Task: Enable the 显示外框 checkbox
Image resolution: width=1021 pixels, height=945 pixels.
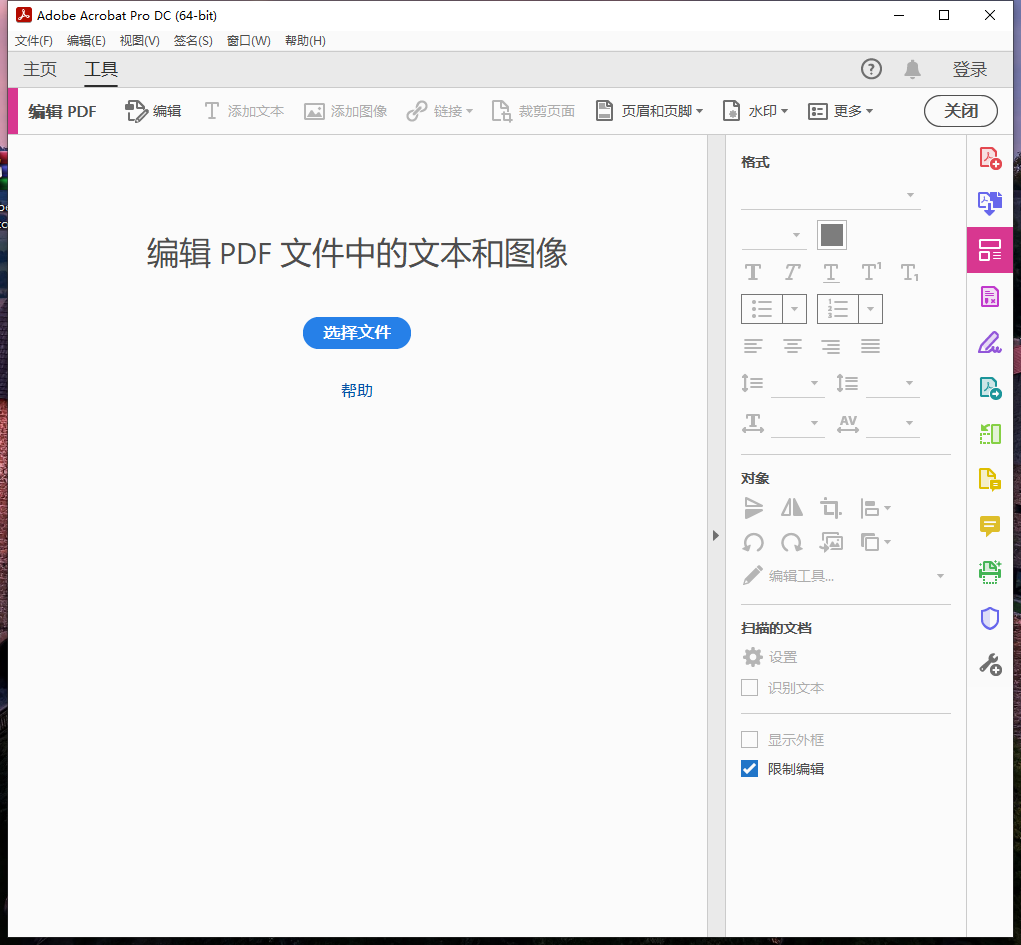Action: pos(750,739)
